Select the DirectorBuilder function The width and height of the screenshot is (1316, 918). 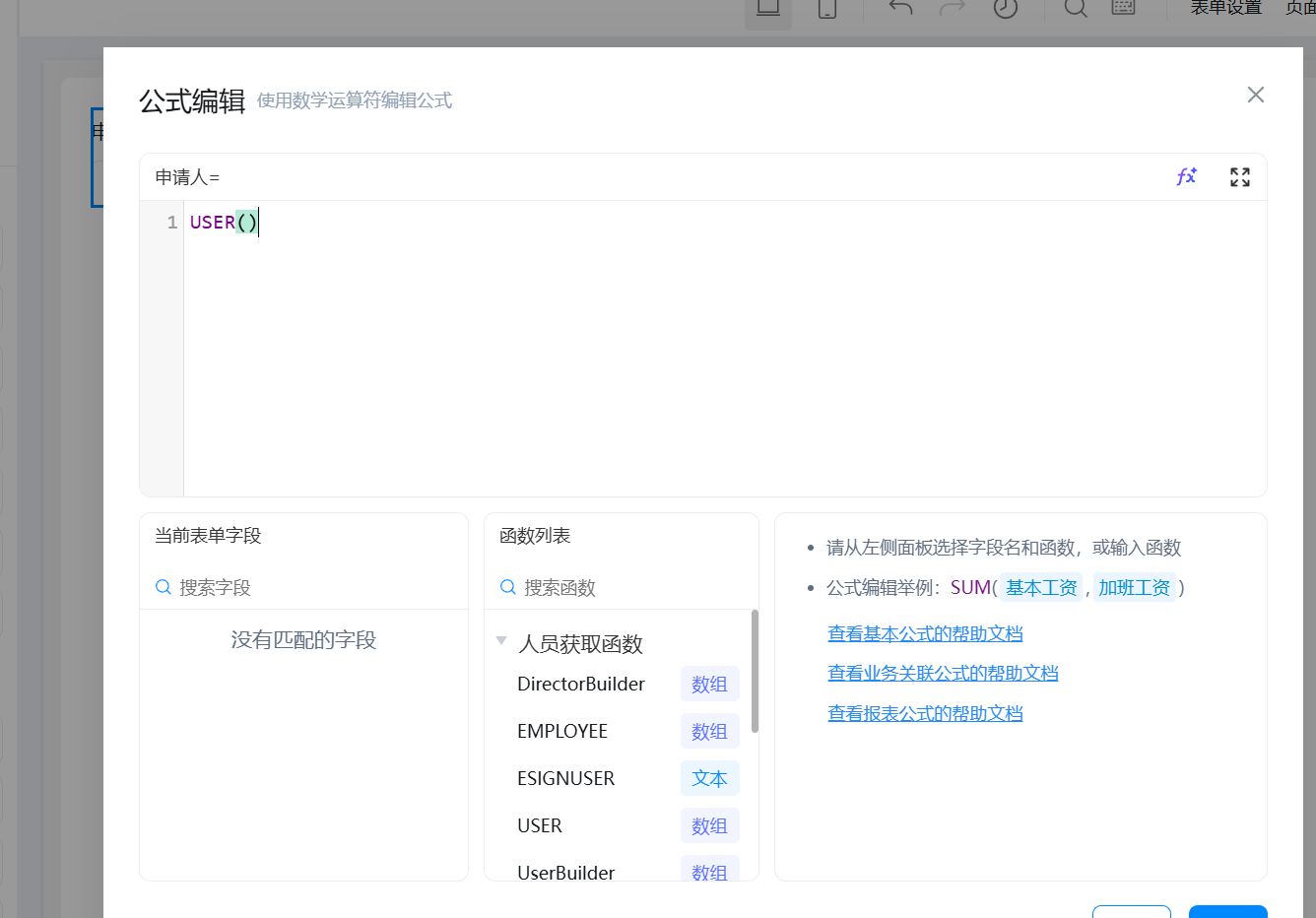(x=581, y=685)
